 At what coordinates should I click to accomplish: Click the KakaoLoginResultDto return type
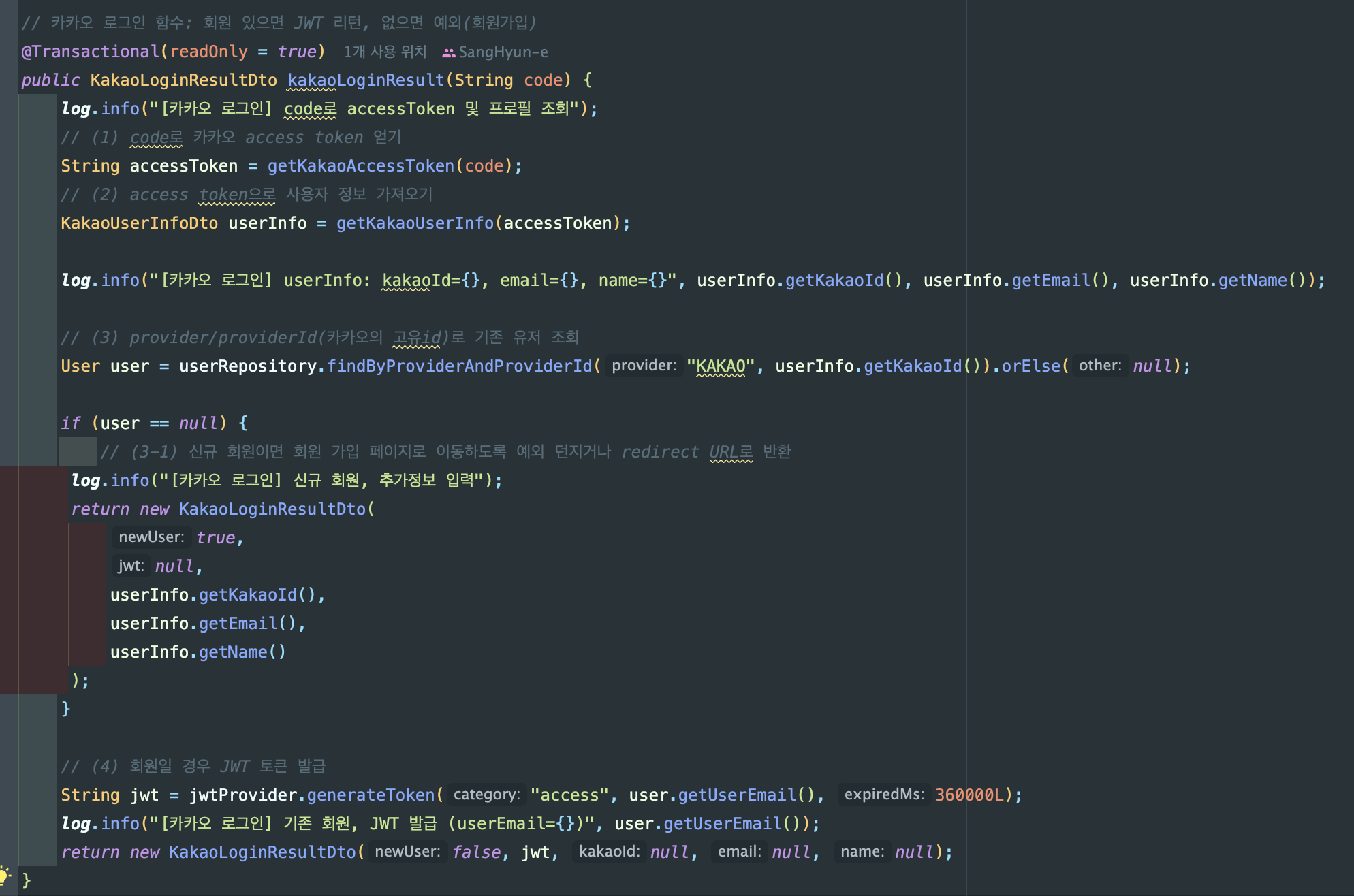coord(183,80)
